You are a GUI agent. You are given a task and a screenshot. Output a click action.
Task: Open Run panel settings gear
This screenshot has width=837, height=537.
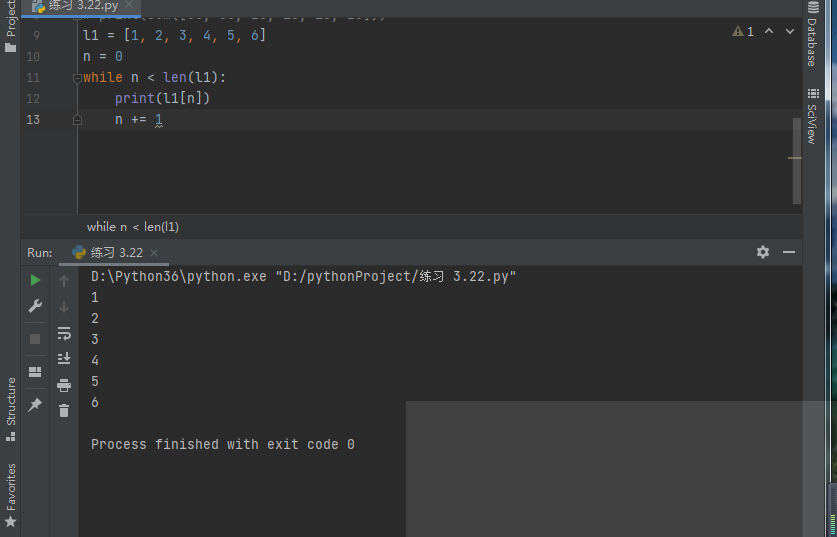[x=763, y=252]
